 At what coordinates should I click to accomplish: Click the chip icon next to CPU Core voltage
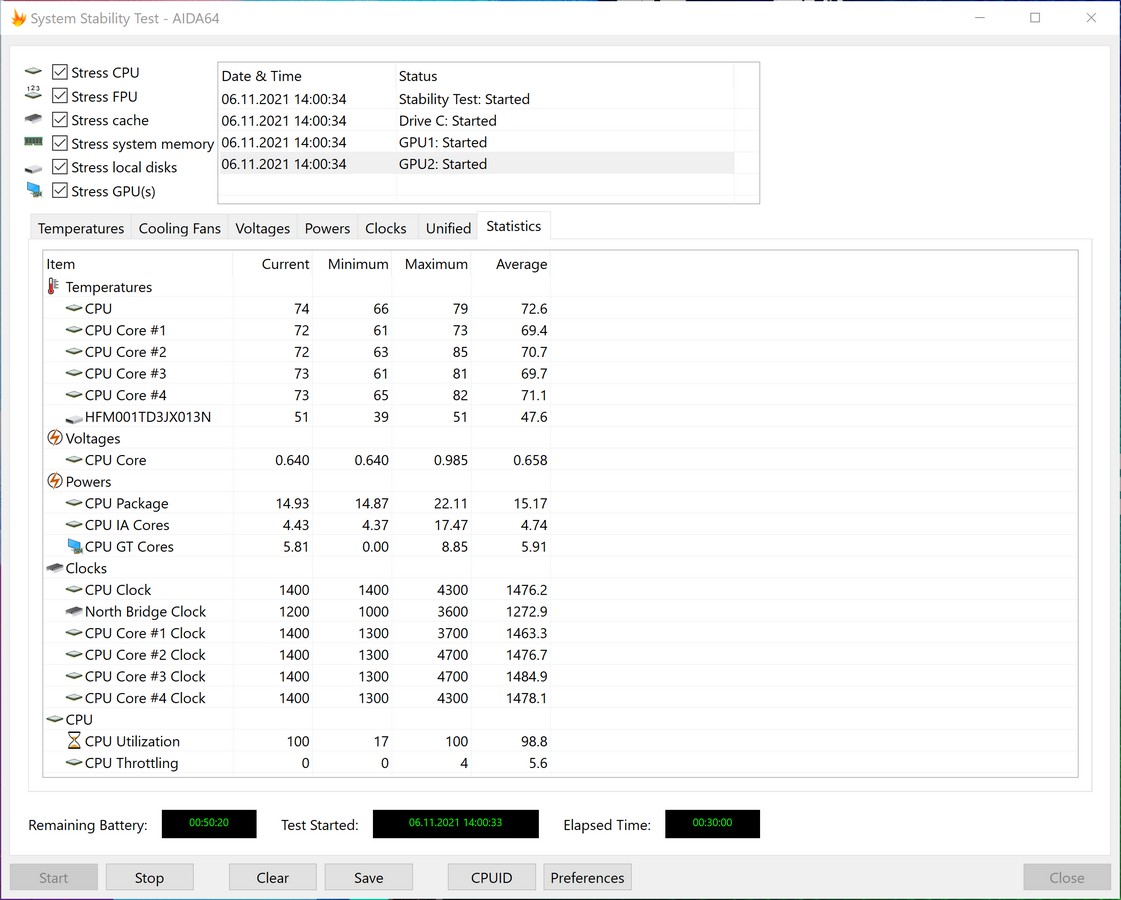[74, 460]
